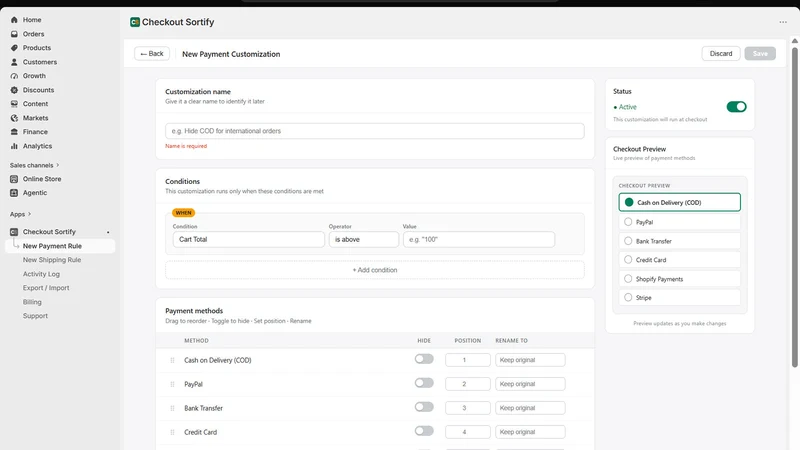Click the Discard button
The height and width of the screenshot is (450, 800).
[721, 54]
